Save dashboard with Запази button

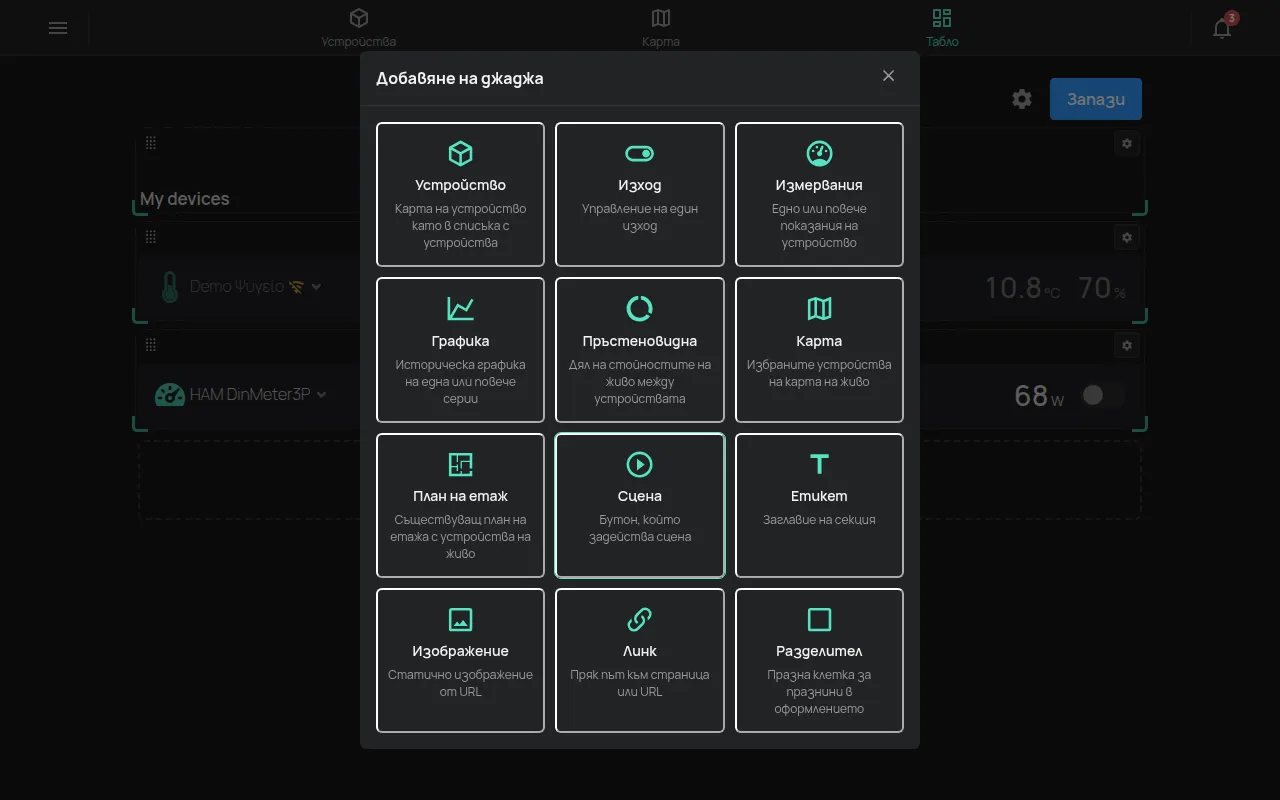(x=1096, y=99)
